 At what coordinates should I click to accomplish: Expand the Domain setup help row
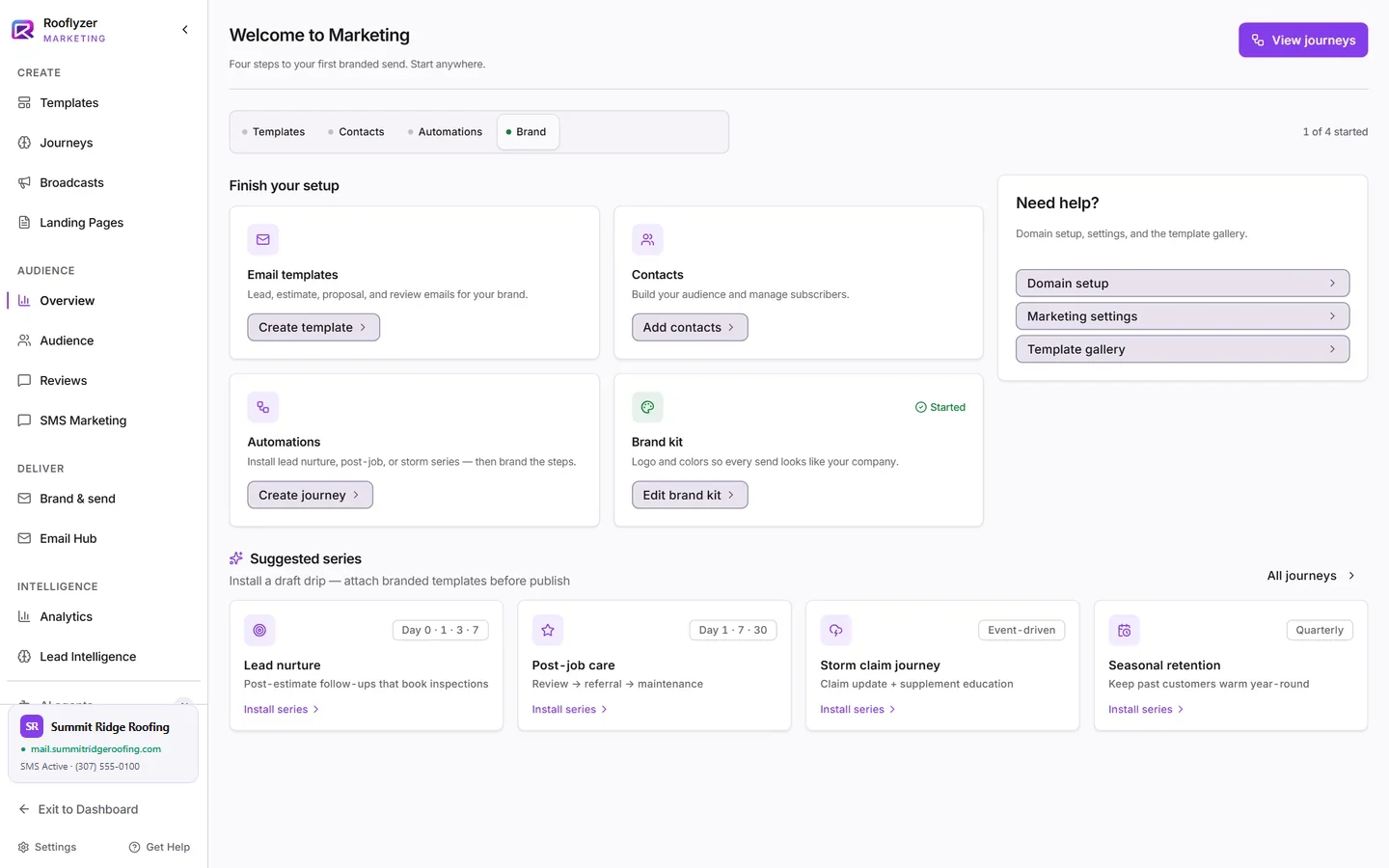click(1183, 283)
